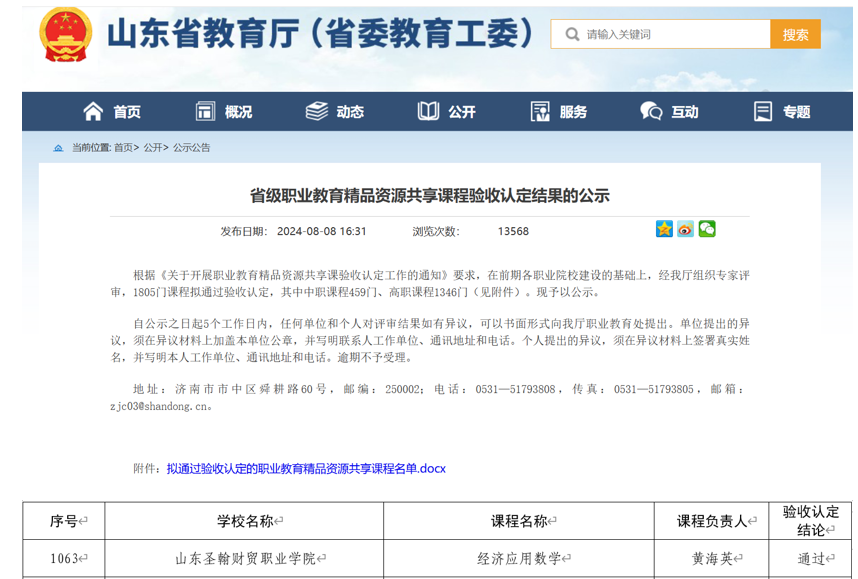Image resolution: width=858 pixels, height=579 pixels.
Task: Click the magnifier icon in search box
Action: 572,35
